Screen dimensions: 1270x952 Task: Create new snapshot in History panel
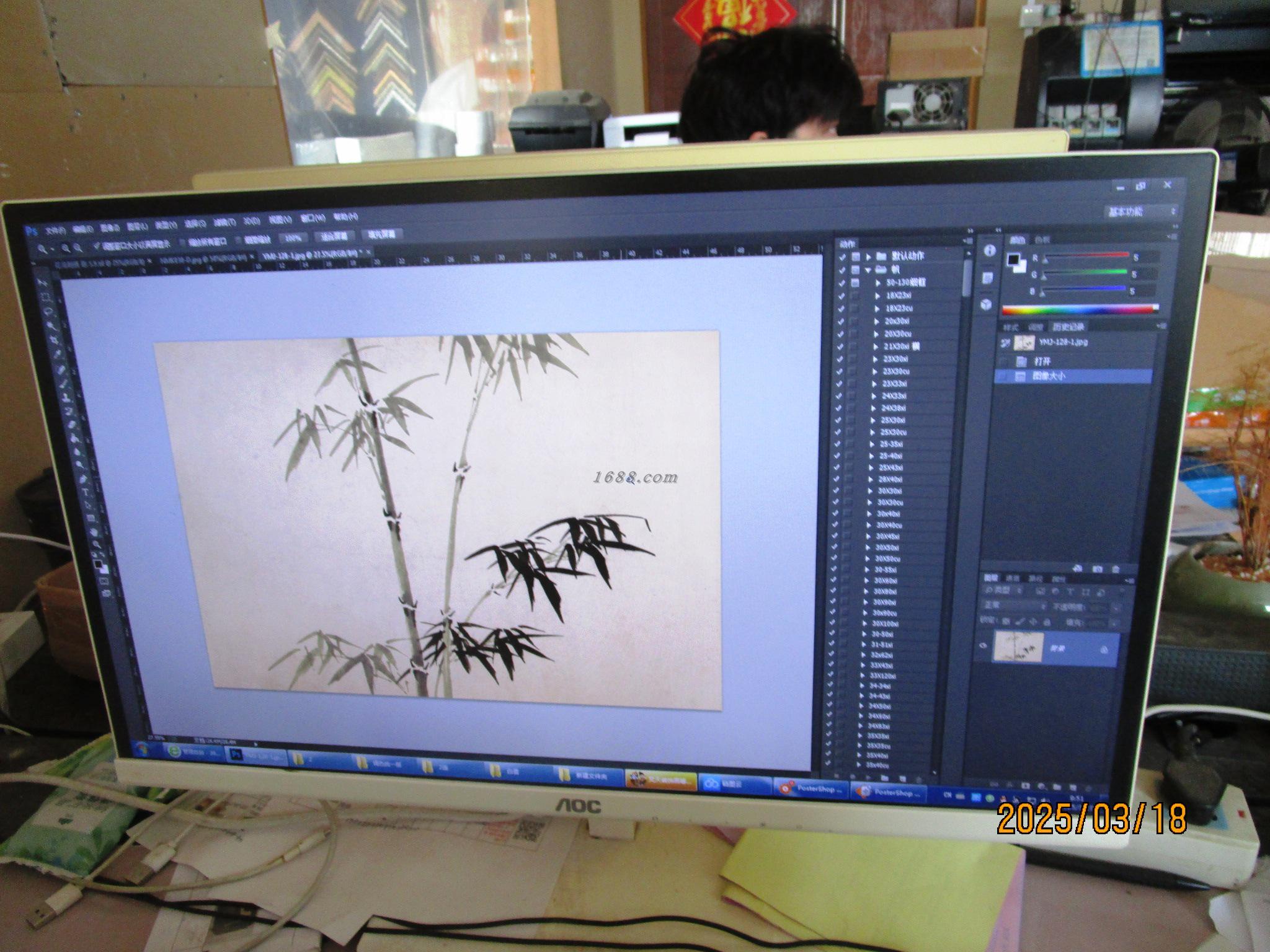pos(1096,568)
